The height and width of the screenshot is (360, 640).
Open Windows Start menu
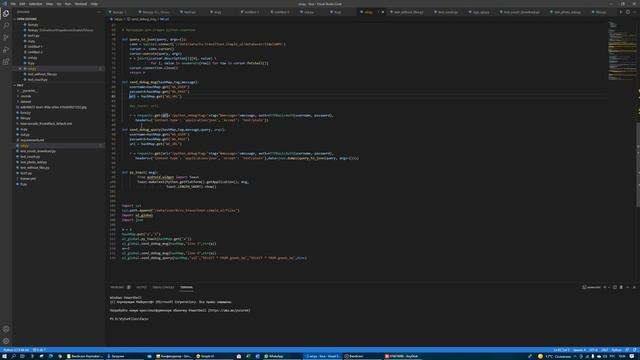[x=4, y=356]
